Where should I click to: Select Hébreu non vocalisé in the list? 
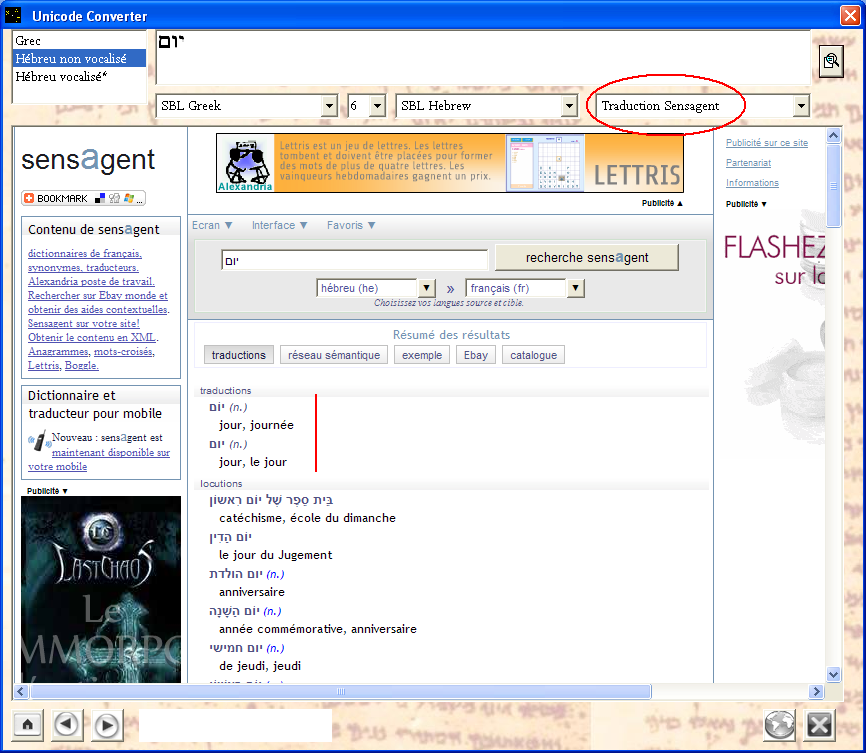80,59
